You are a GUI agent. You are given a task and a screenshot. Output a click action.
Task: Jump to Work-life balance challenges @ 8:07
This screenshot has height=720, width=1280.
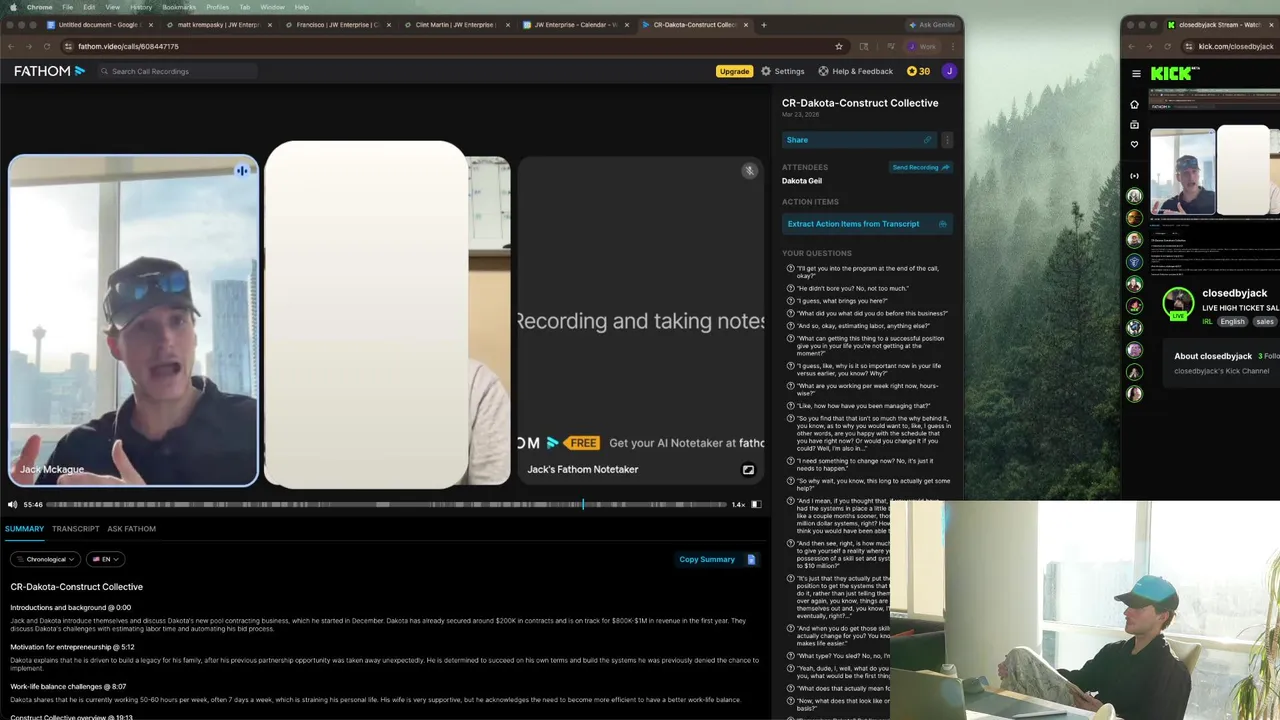click(x=68, y=686)
